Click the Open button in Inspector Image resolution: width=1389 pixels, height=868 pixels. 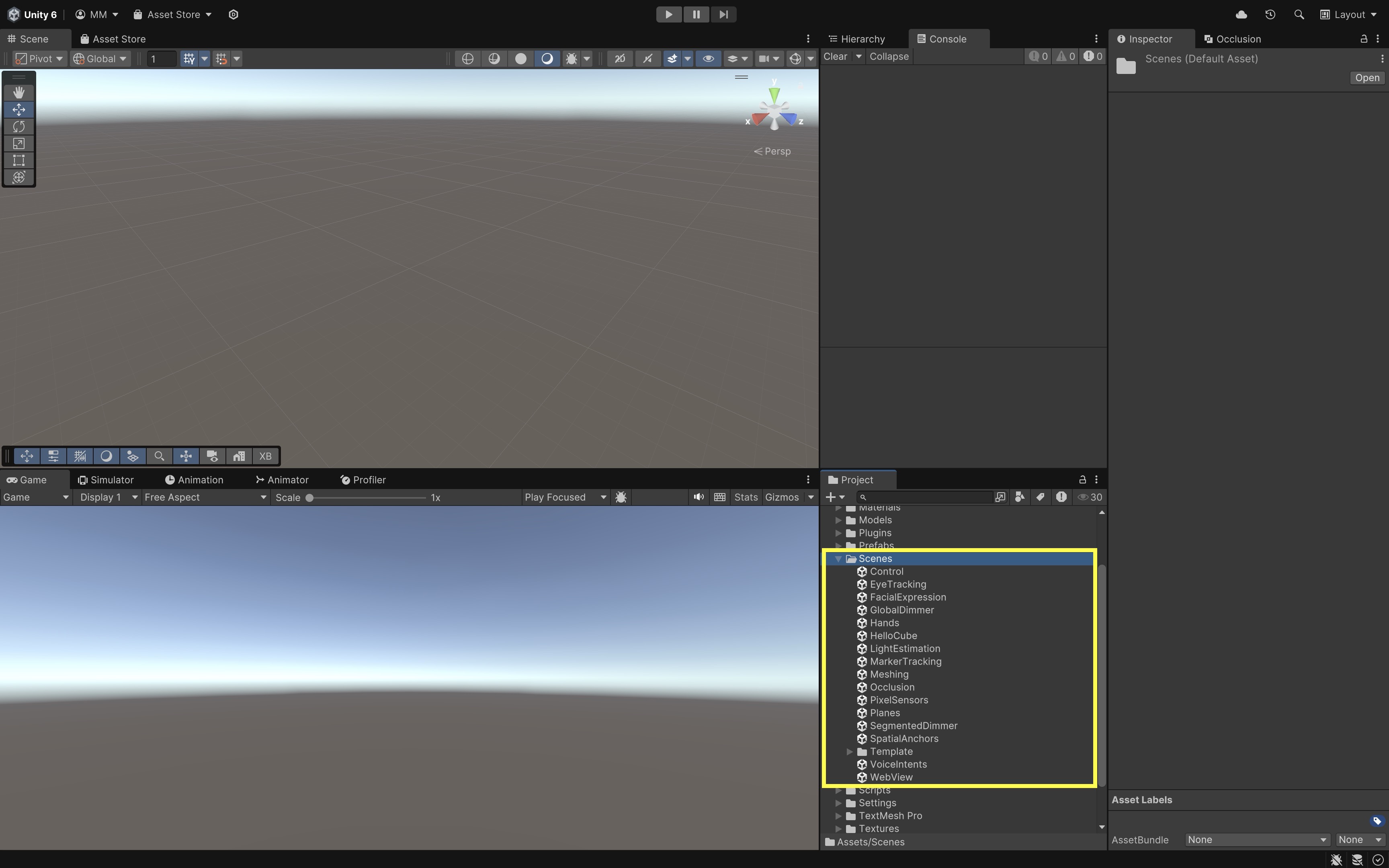1367,78
